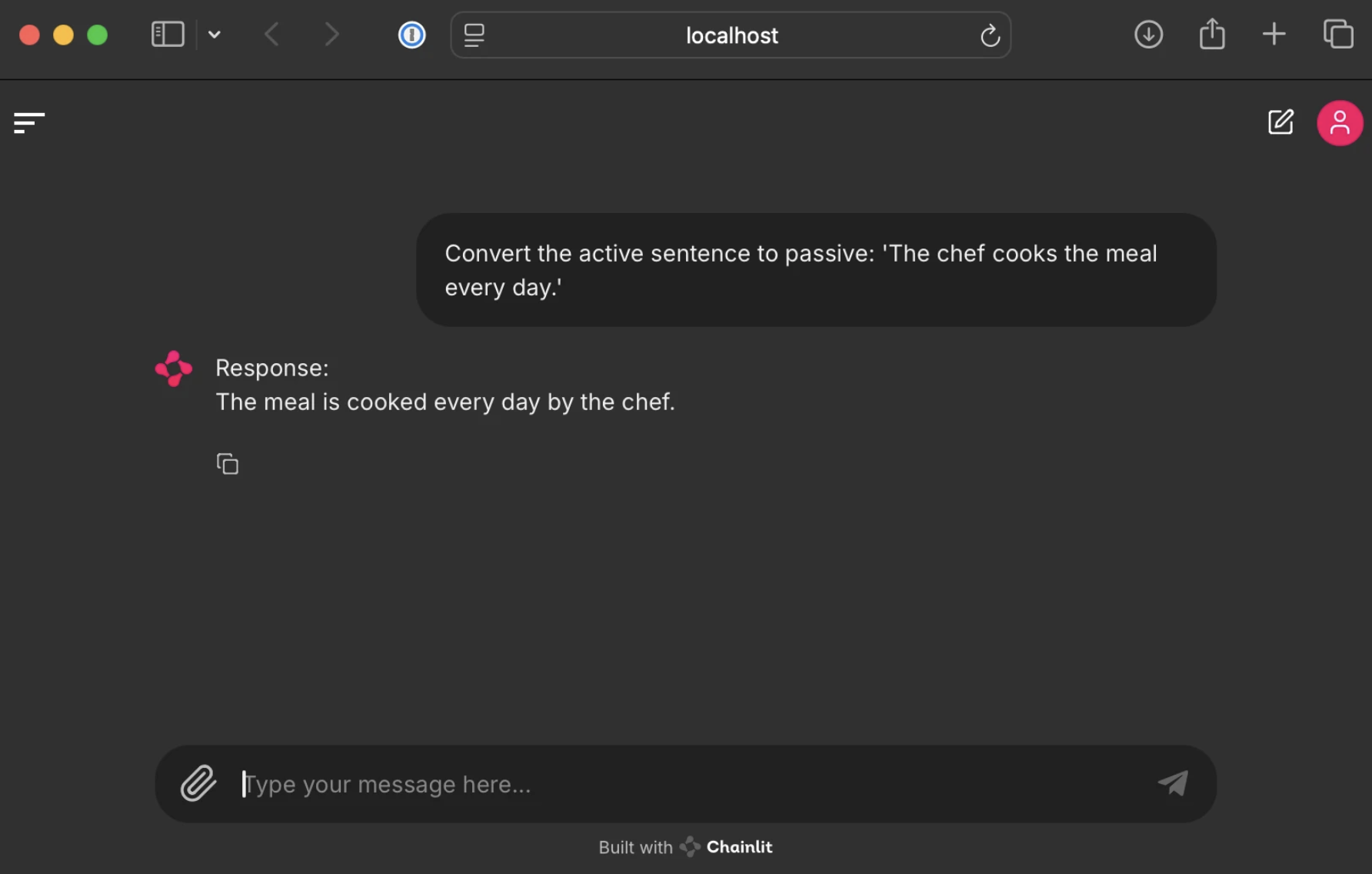1372x874 pixels.
Task: Focus the 'Type your message here...' field
Action: pos(692,784)
